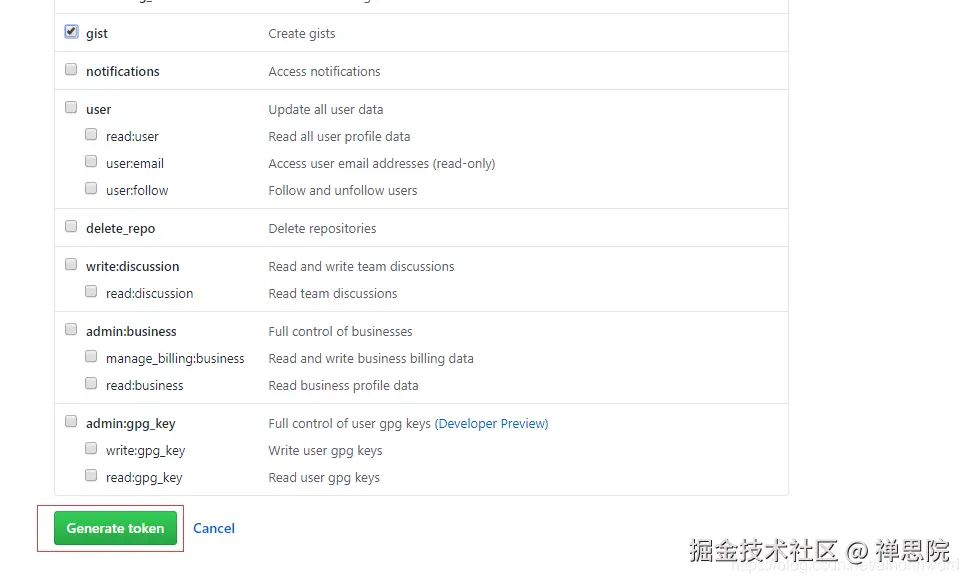Select the user:follow checkbox
Screen dimensions: 968x583
pyautogui.click(x=91, y=189)
